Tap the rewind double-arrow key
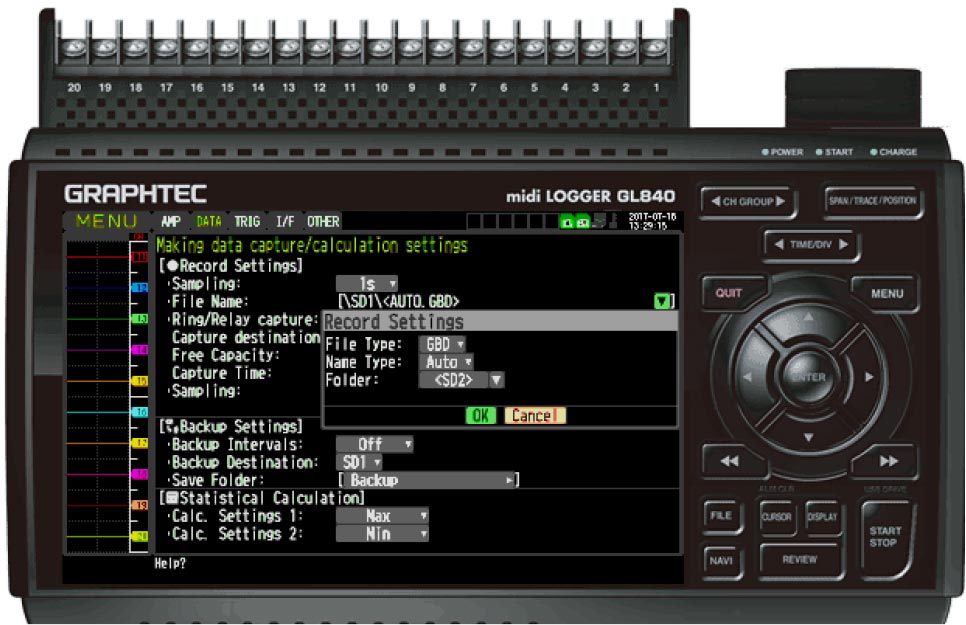The image size is (966, 625). point(730,461)
